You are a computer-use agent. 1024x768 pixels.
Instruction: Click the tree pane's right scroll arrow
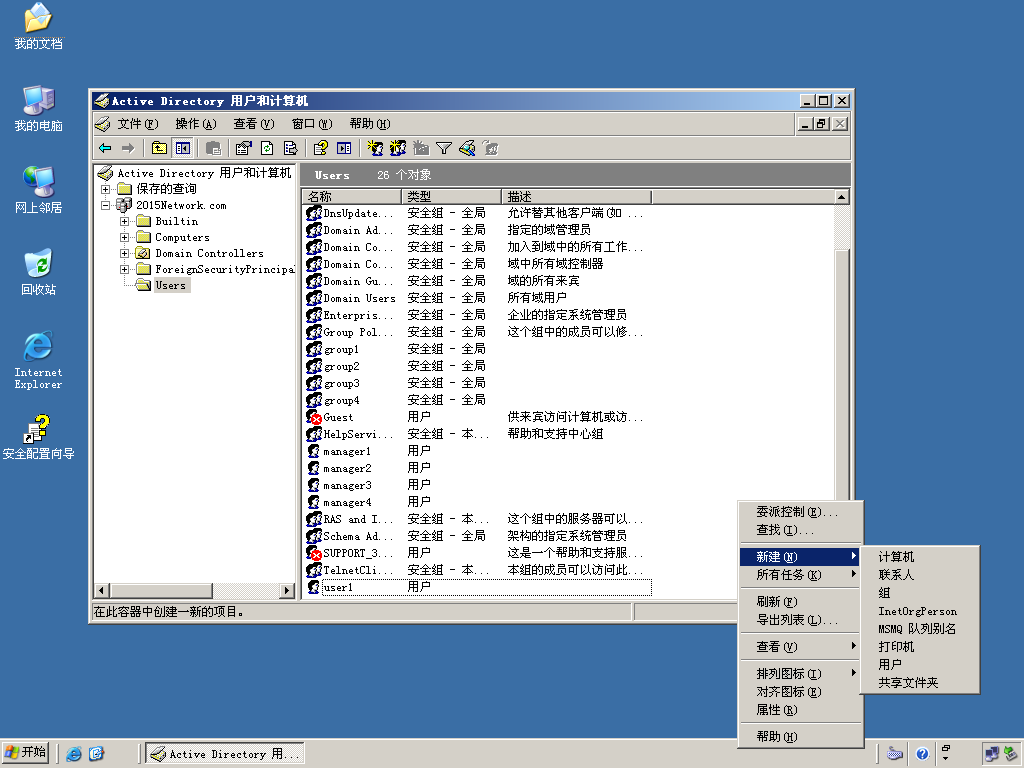click(x=287, y=590)
